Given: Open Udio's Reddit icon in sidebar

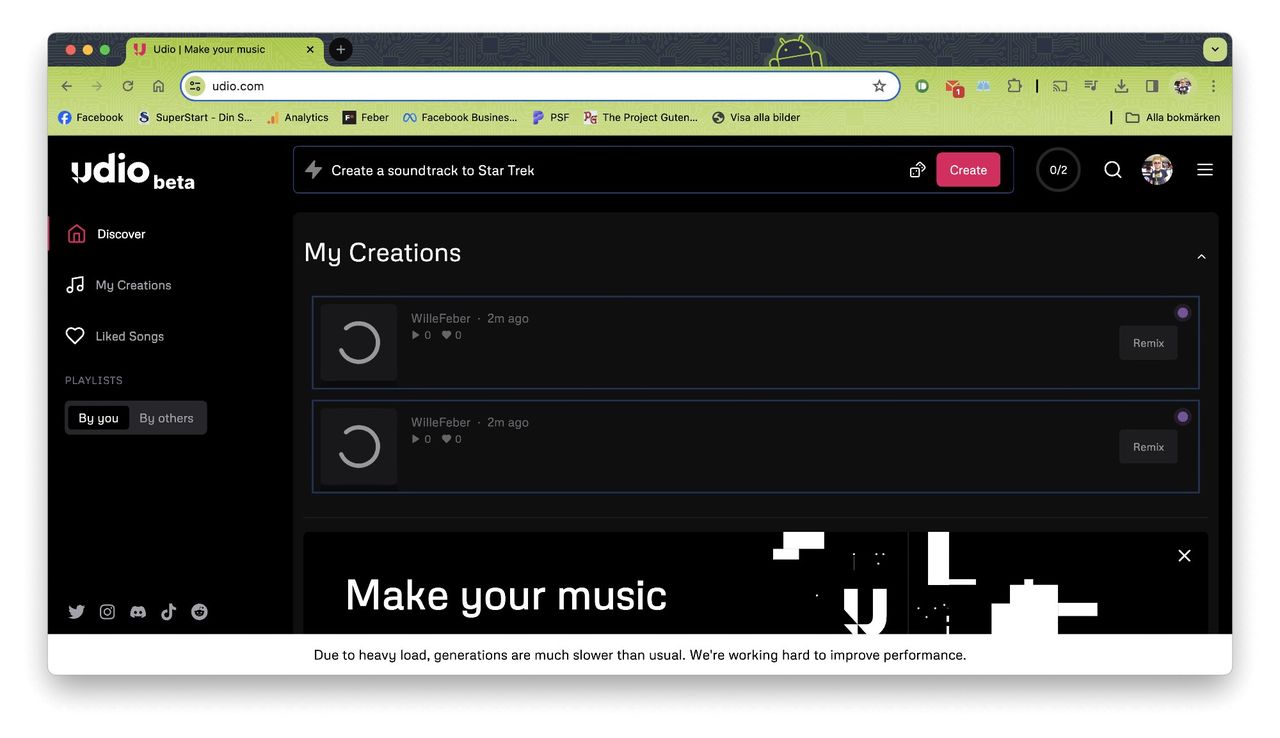Looking at the screenshot, I should click(199, 612).
